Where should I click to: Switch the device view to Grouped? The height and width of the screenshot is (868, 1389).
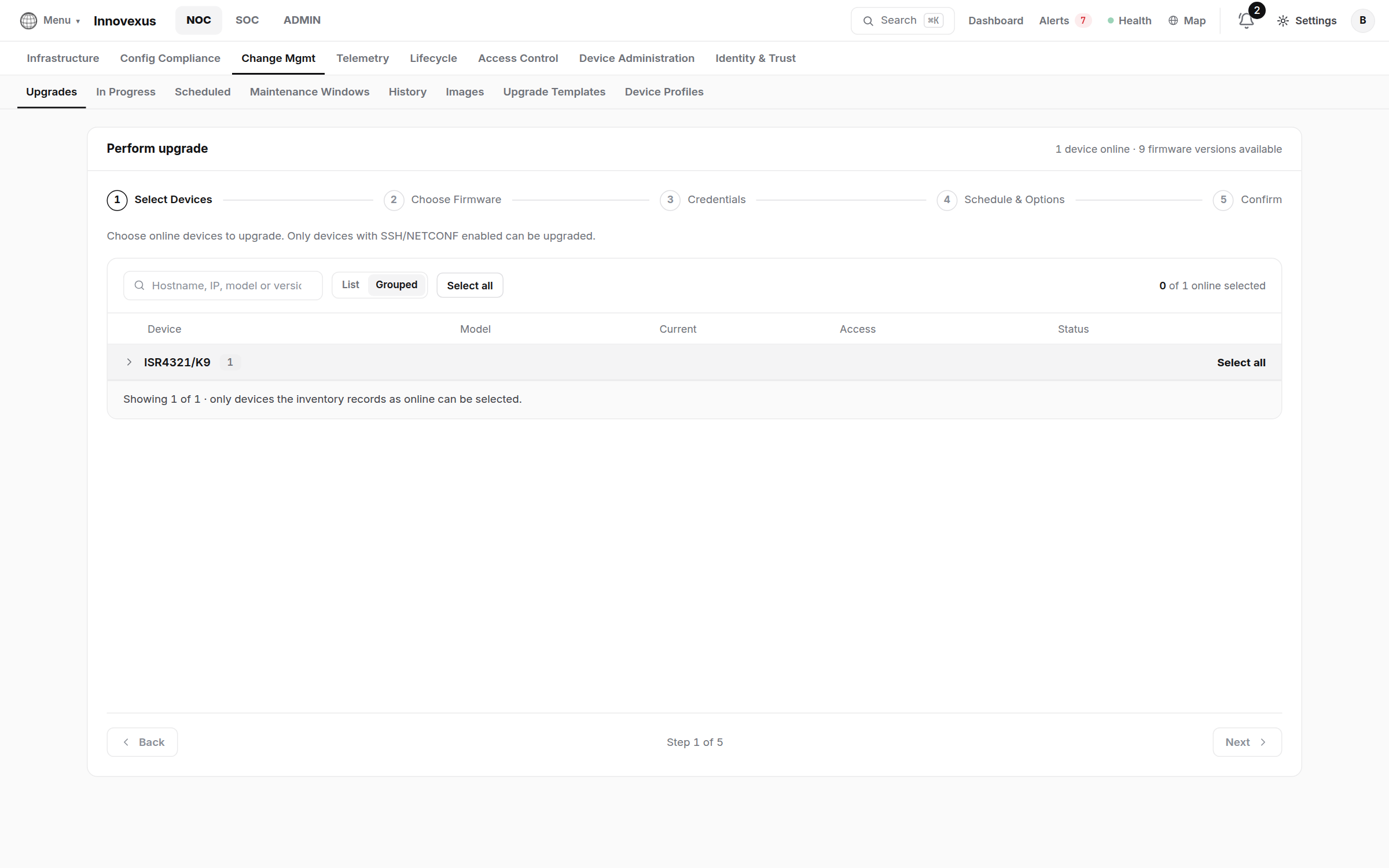(396, 285)
